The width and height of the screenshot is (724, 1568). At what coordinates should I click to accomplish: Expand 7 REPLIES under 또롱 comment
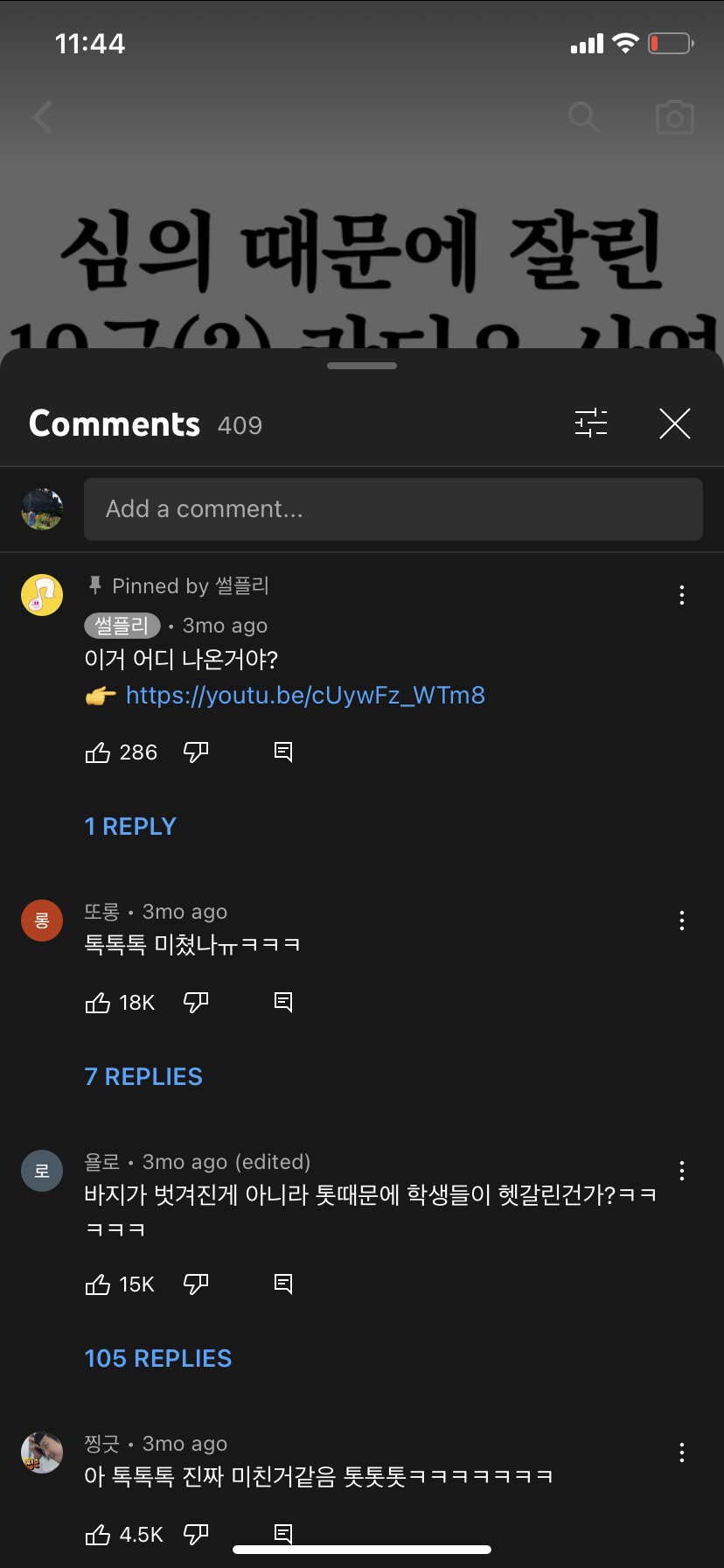[143, 1076]
